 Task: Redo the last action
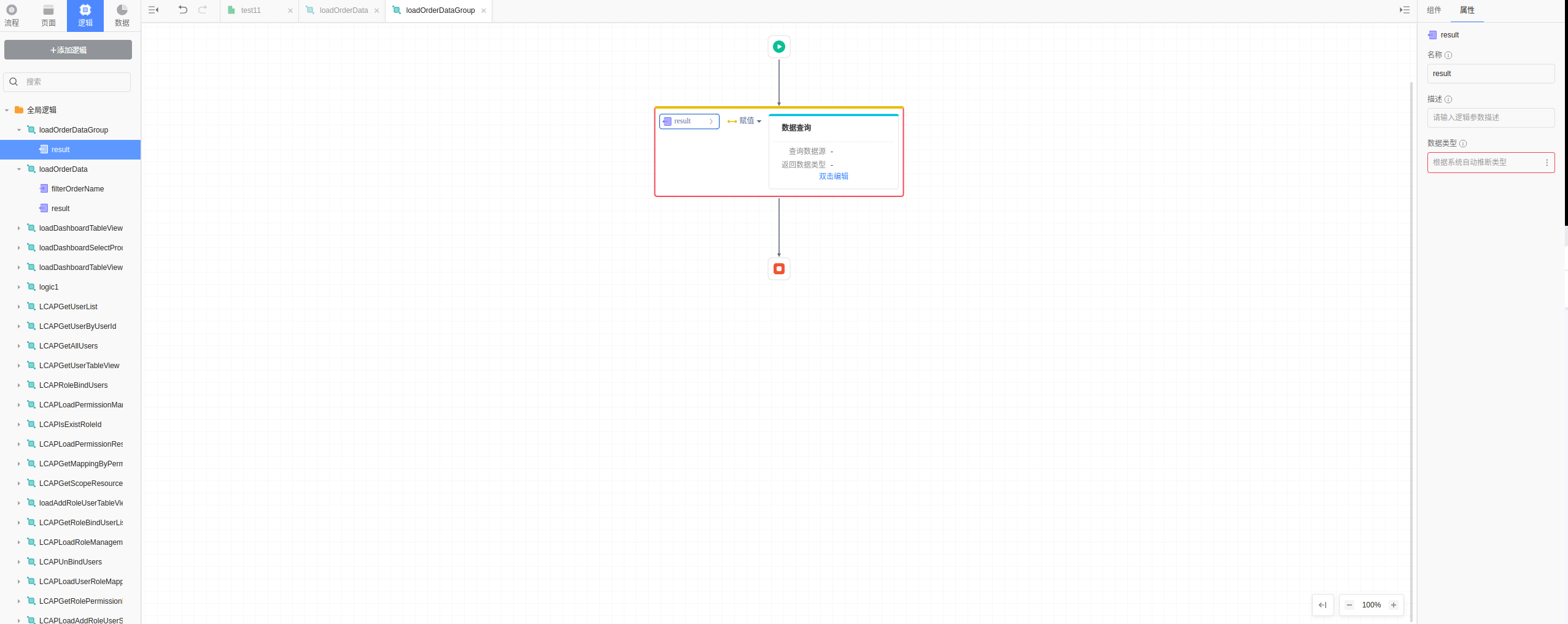[x=203, y=10]
